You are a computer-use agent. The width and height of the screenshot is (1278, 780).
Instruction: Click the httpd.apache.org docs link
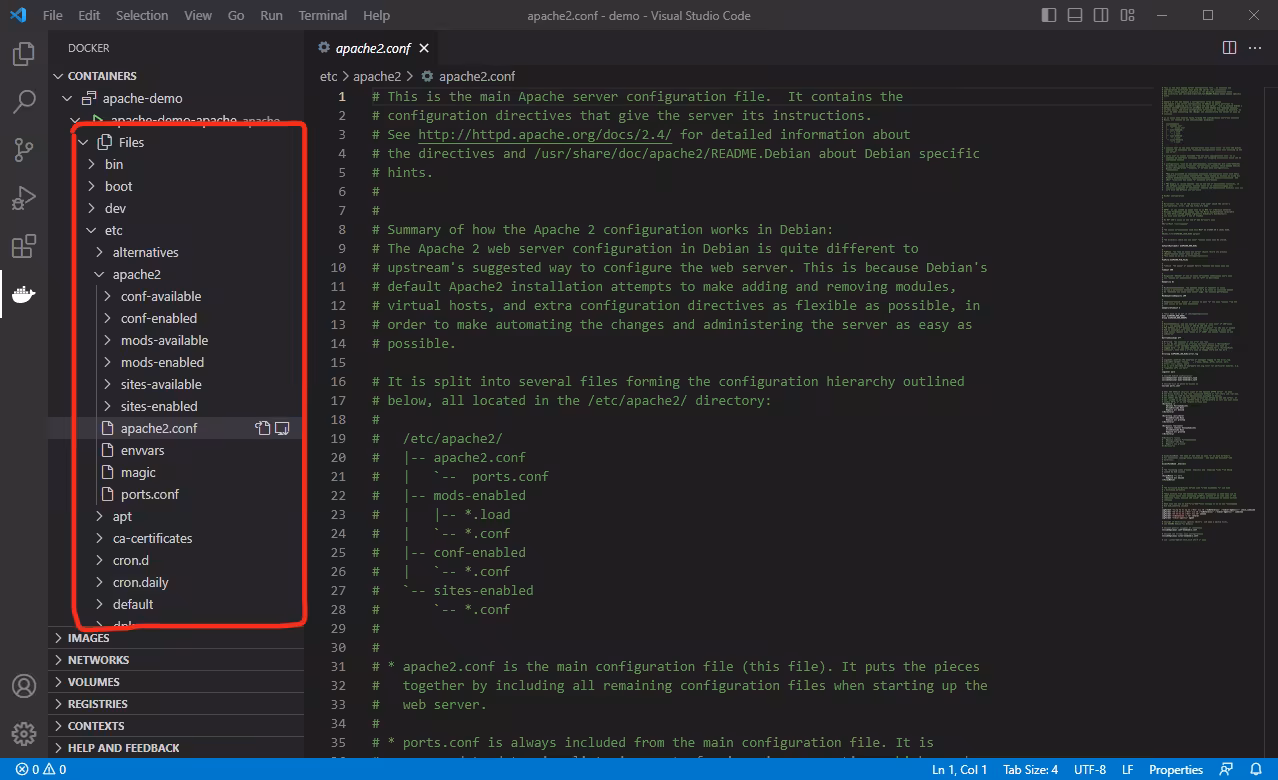(545, 134)
